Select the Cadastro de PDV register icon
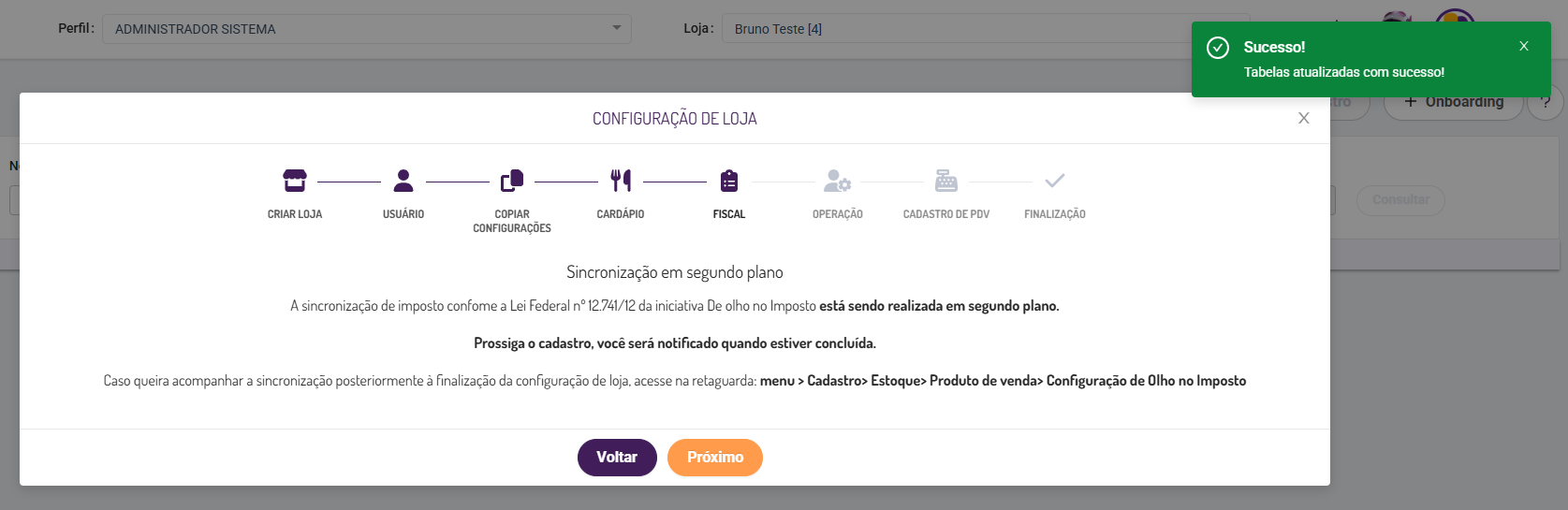Screen dimensions: 1568x510 (946, 180)
